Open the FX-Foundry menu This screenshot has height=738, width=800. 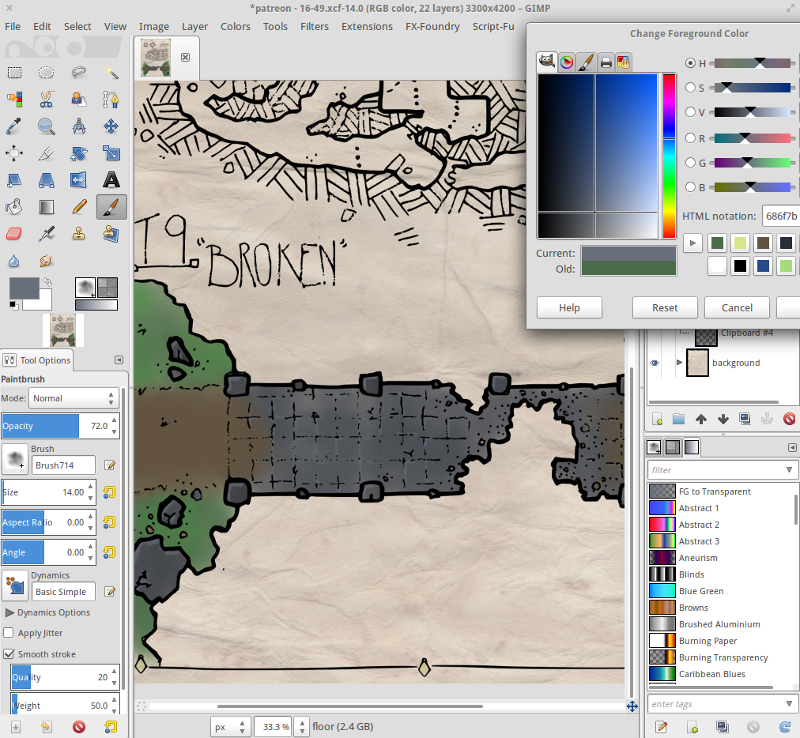point(432,27)
